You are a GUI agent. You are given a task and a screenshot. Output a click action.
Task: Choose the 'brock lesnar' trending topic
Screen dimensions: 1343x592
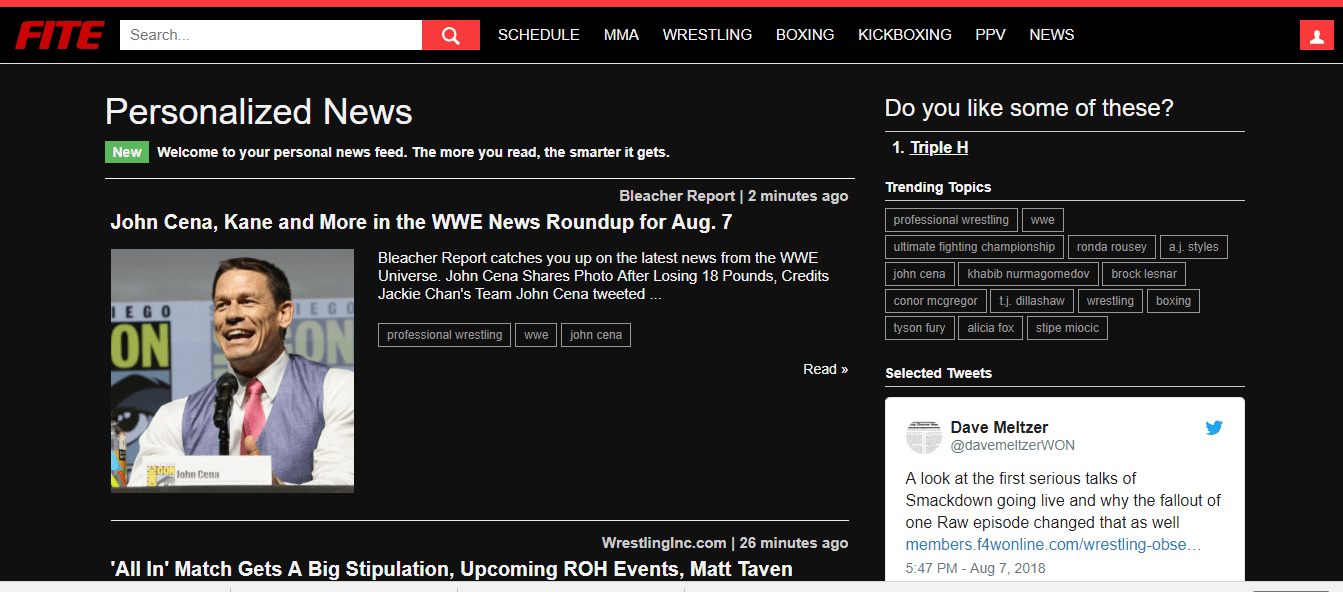click(x=1143, y=274)
